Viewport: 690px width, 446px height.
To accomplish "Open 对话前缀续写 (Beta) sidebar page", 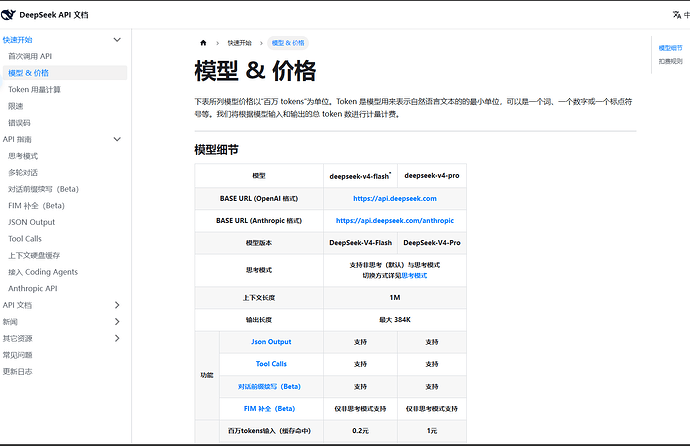I will pyautogui.click(x=43, y=189).
